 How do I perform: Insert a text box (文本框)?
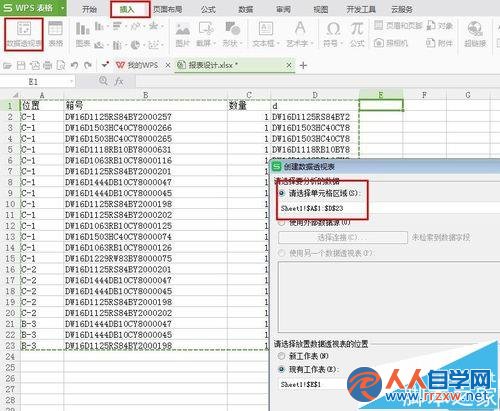(x=265, y=34)
